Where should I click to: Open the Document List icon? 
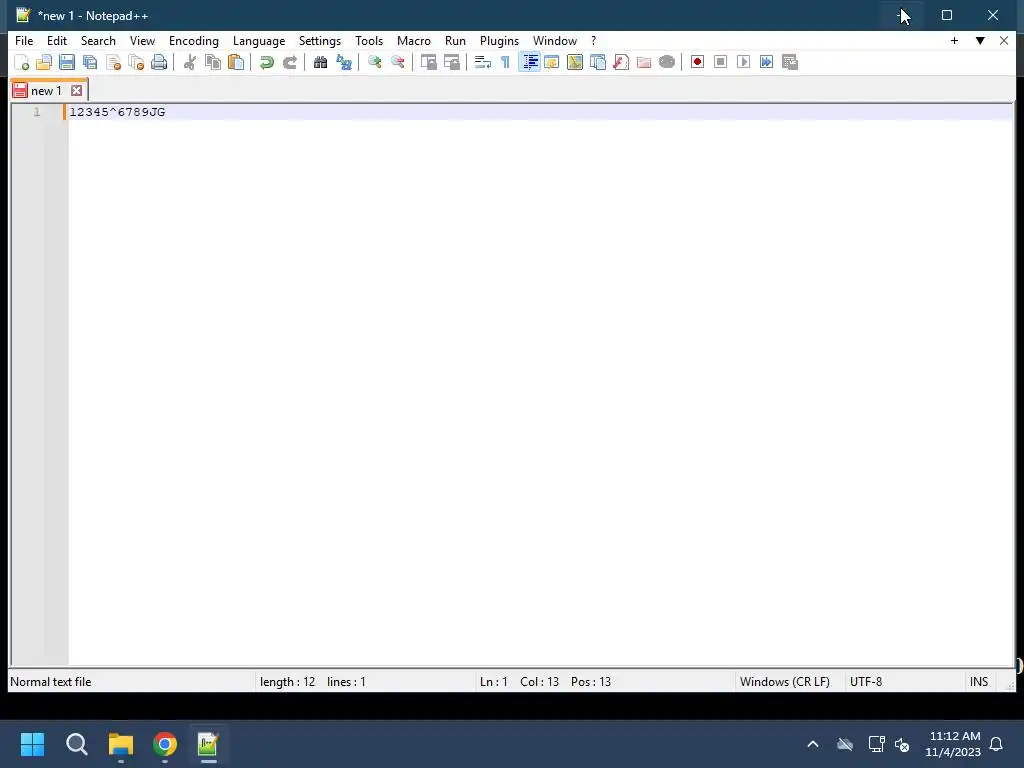(598, 62)
